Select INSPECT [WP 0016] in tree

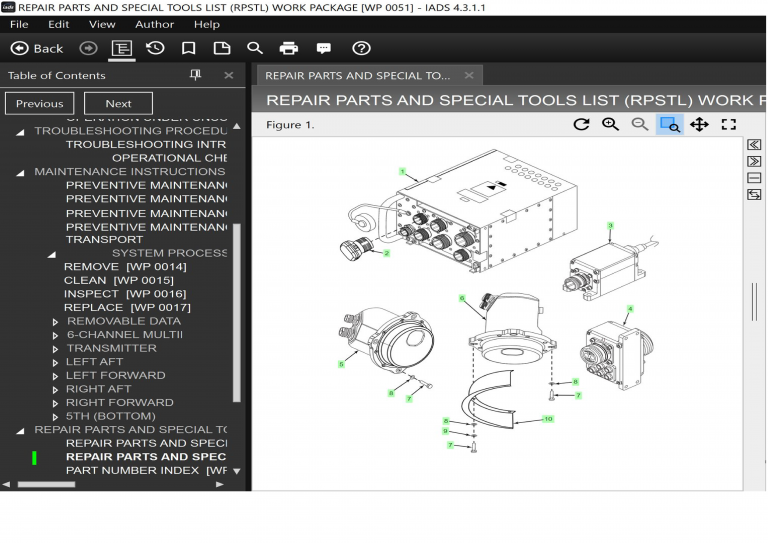pyautogui.click(x=124, y=294)
